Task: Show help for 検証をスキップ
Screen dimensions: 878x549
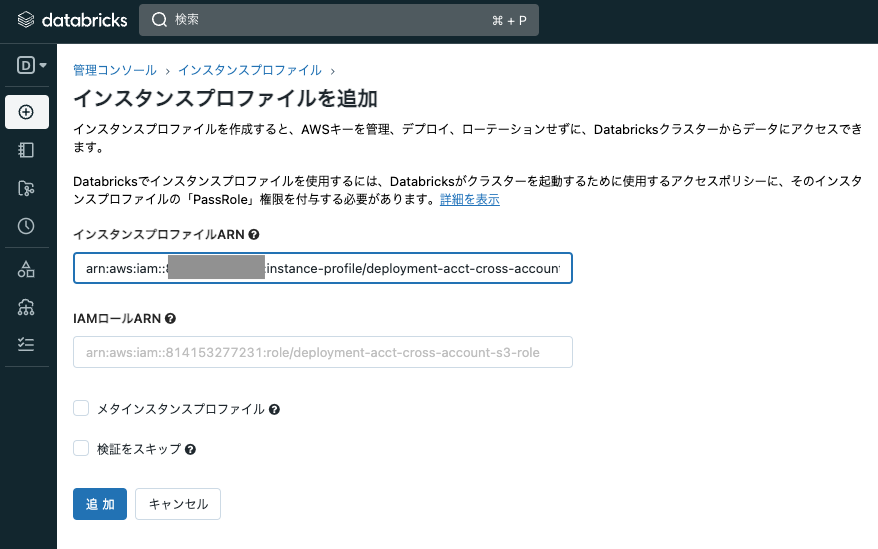Action: (x=190, y=449)
